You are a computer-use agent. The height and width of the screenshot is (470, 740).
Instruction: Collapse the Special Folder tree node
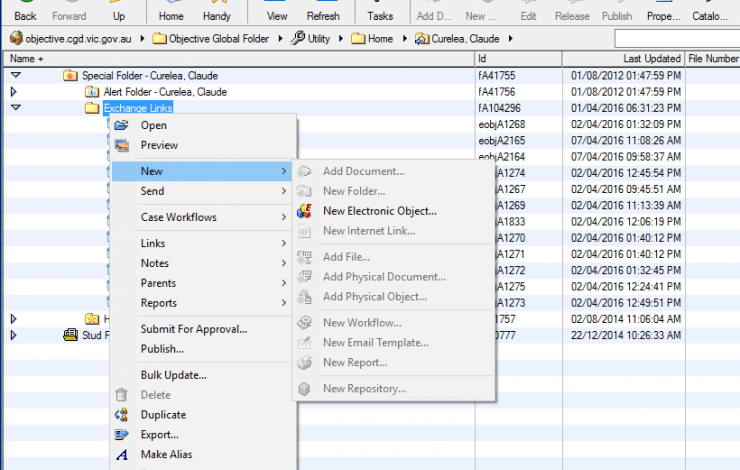point(14,75)
